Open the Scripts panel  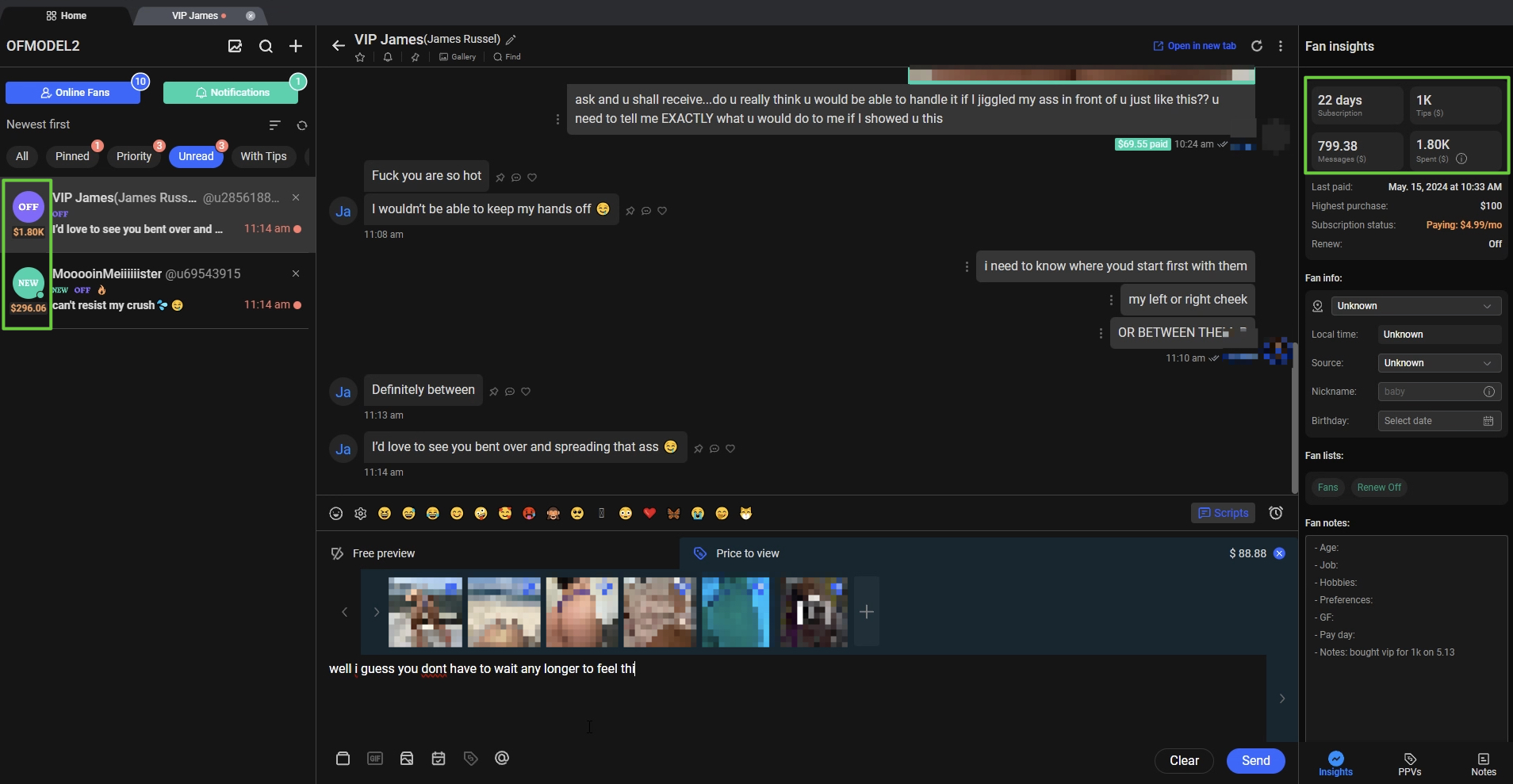(1222, 513)
